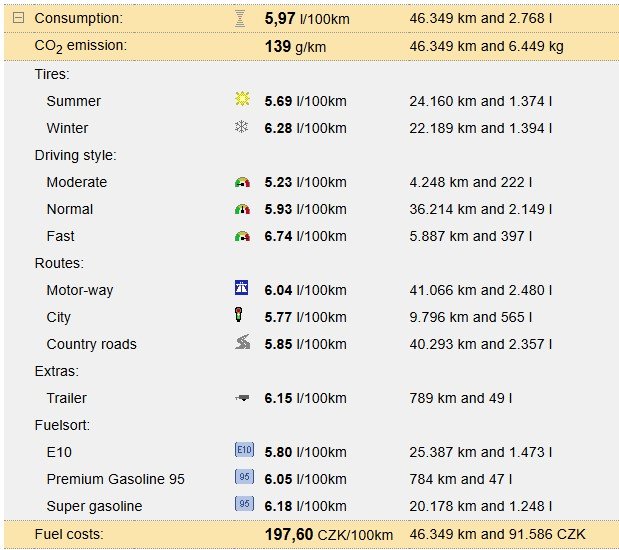Click 41.066 km and 2.480 l

pyautogui.click(x=480, y=290)
